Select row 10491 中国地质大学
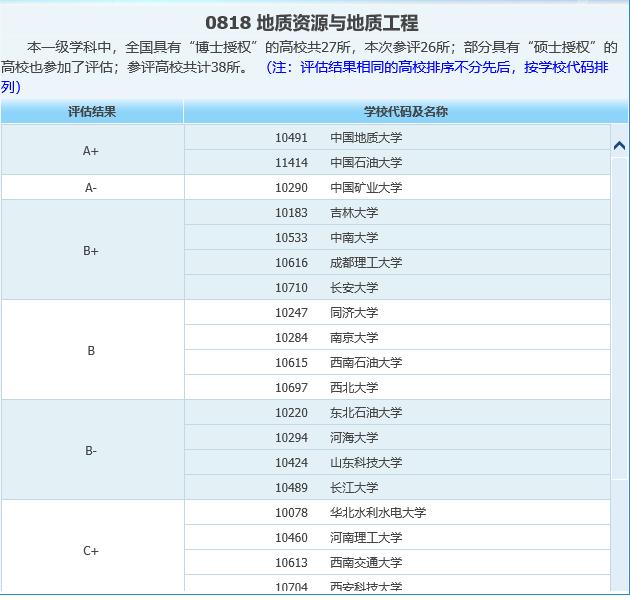The image size is (630, 600). 397,137
